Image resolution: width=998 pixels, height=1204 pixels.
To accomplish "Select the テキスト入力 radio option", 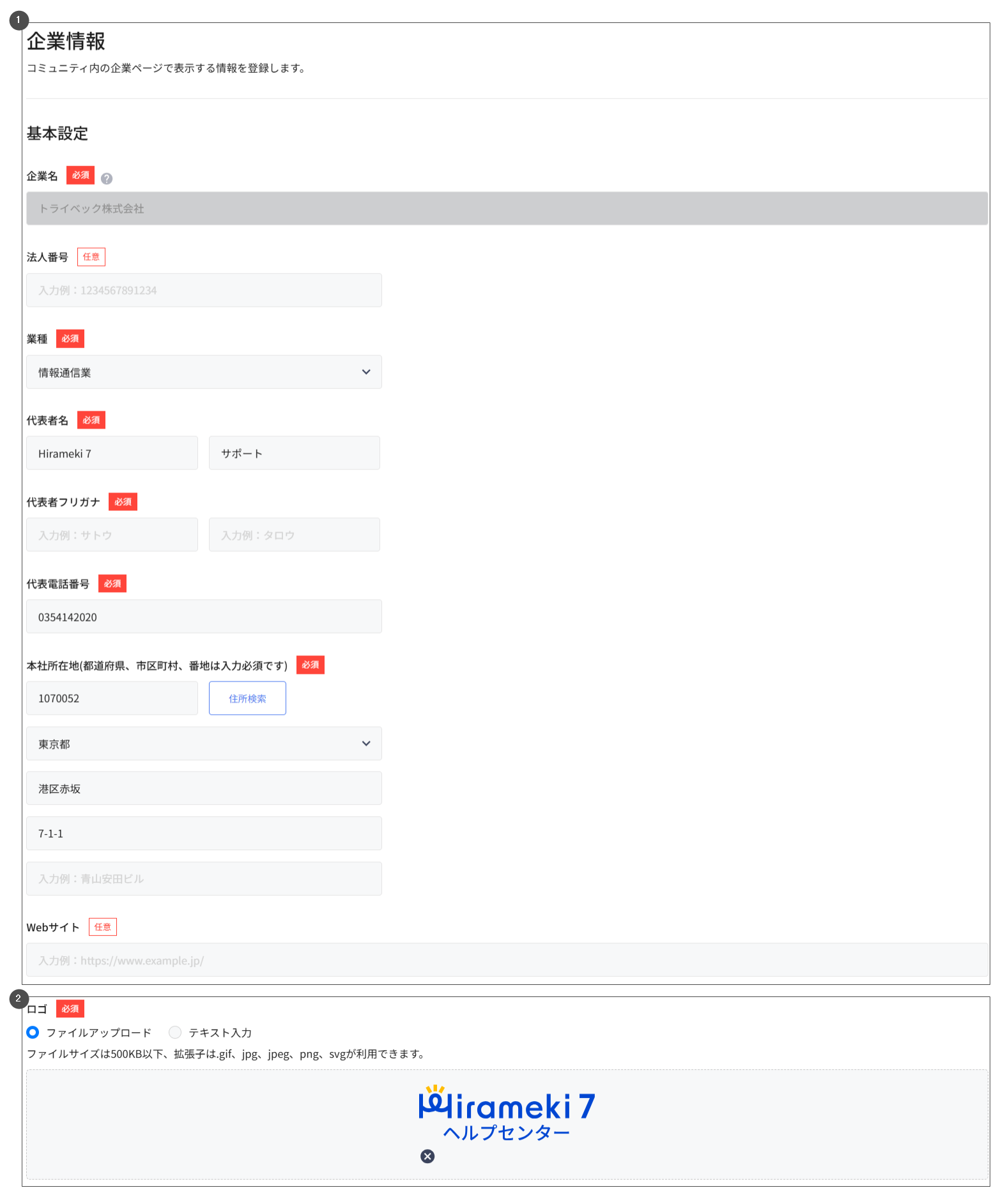I will (175, 1032).
